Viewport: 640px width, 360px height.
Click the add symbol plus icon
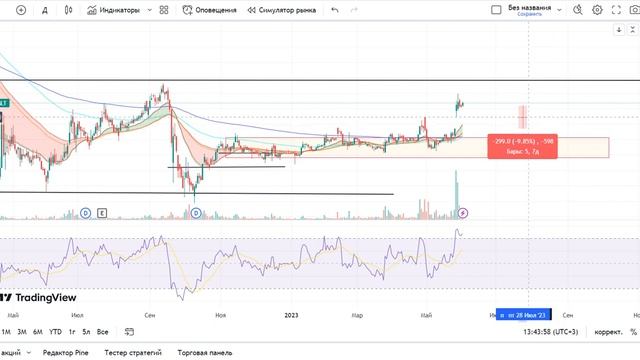tap(21, 10)
